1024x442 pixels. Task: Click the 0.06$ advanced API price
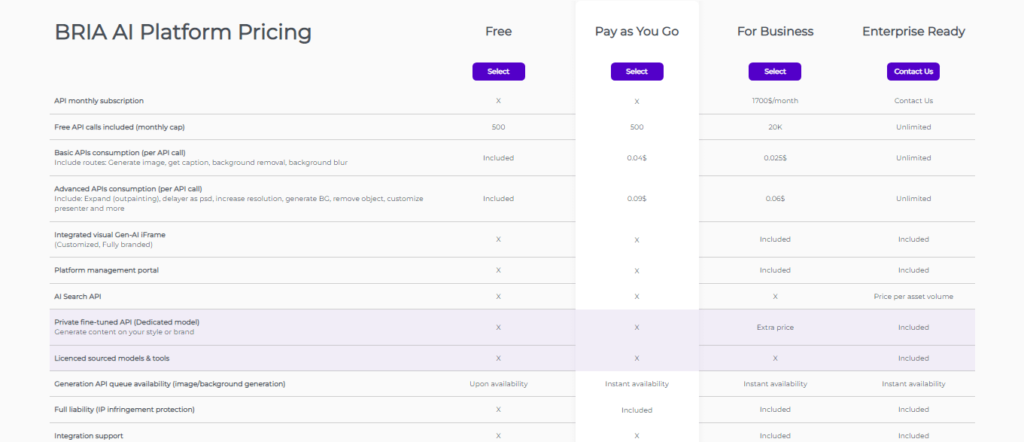click(x=775, y=198)
